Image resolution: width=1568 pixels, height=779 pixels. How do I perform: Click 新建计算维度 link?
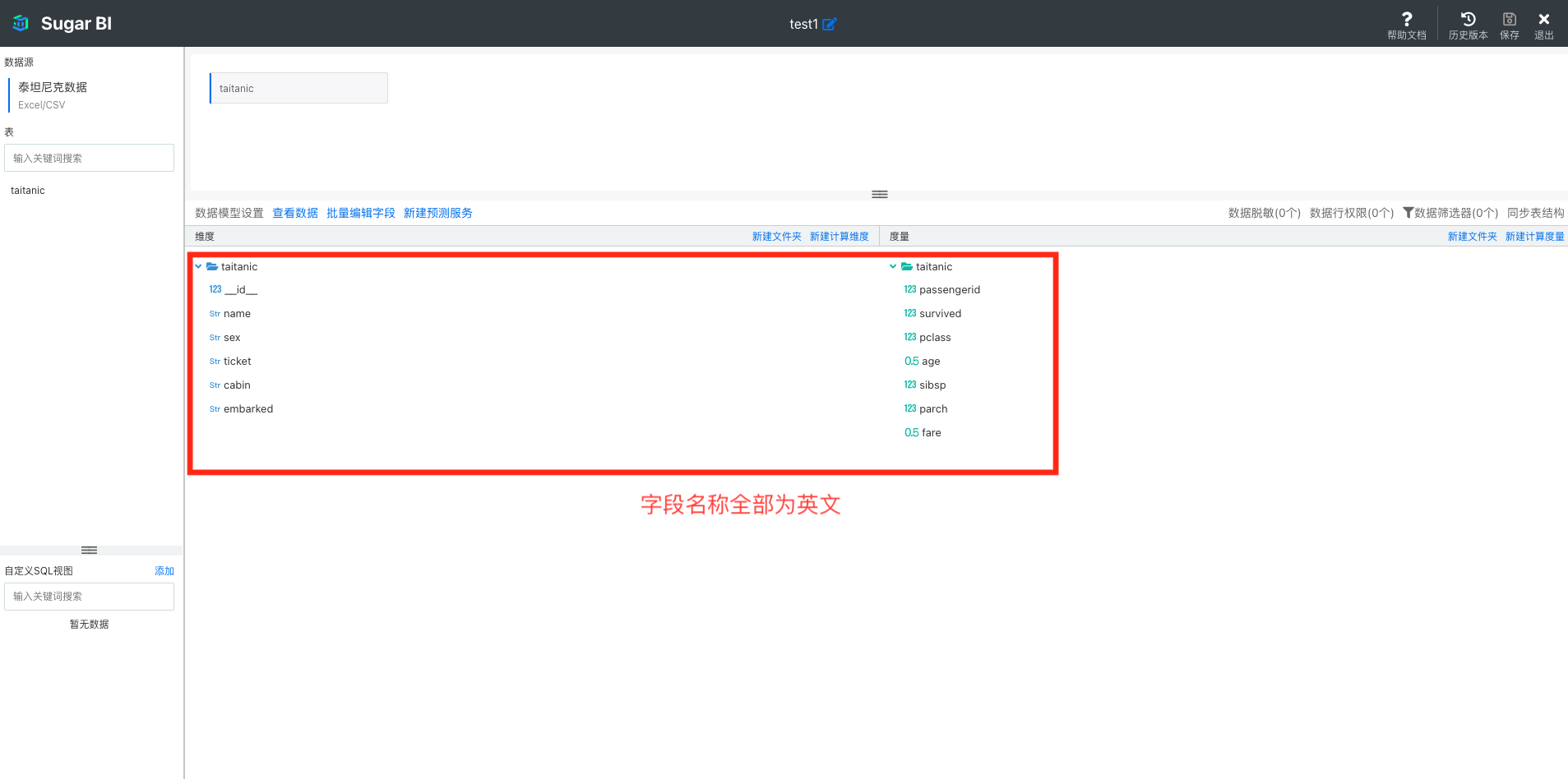(x=840, y=237)
